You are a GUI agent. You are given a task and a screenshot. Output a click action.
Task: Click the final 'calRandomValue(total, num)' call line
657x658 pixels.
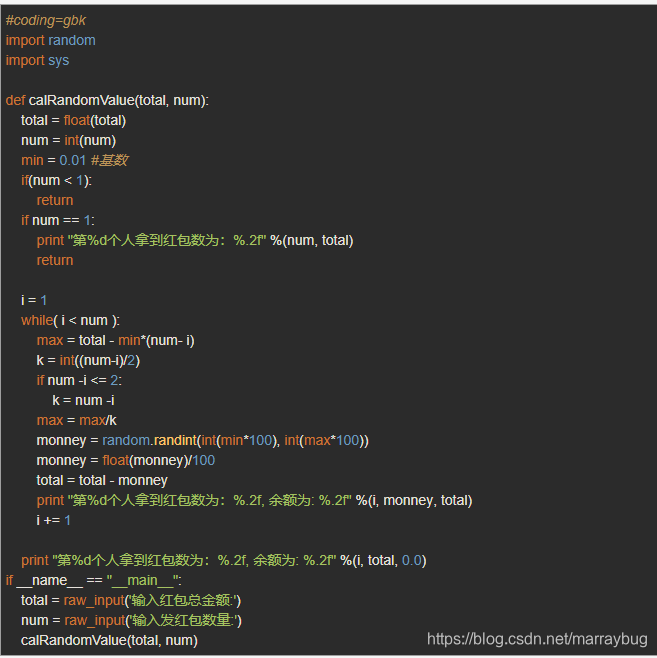click(x=109, y=641)
